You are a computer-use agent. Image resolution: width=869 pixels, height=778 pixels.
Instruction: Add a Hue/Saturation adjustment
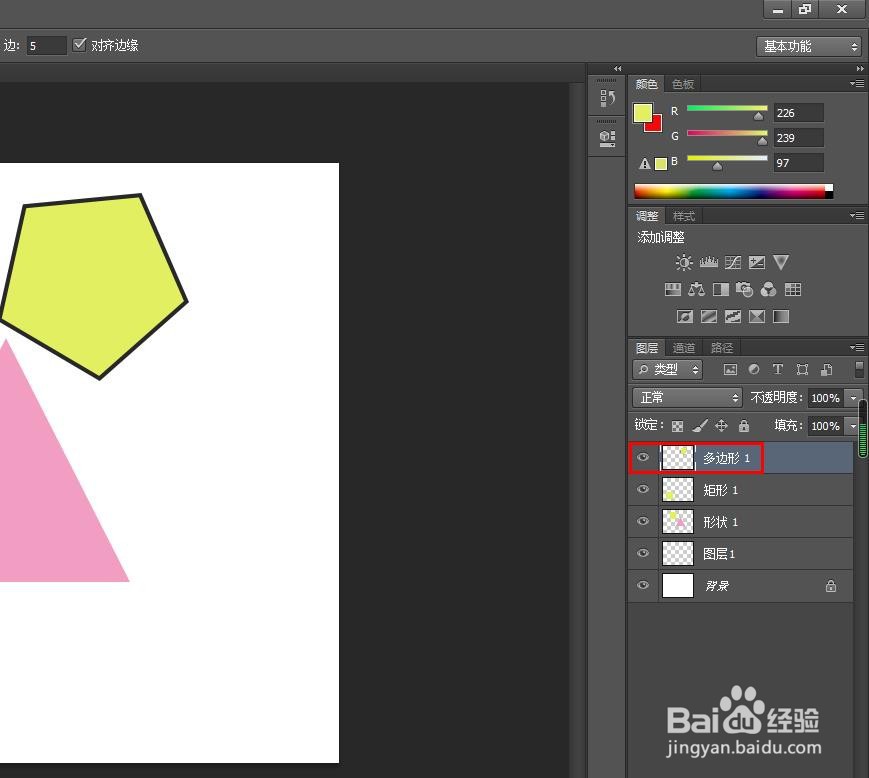[x=673, y=289]
